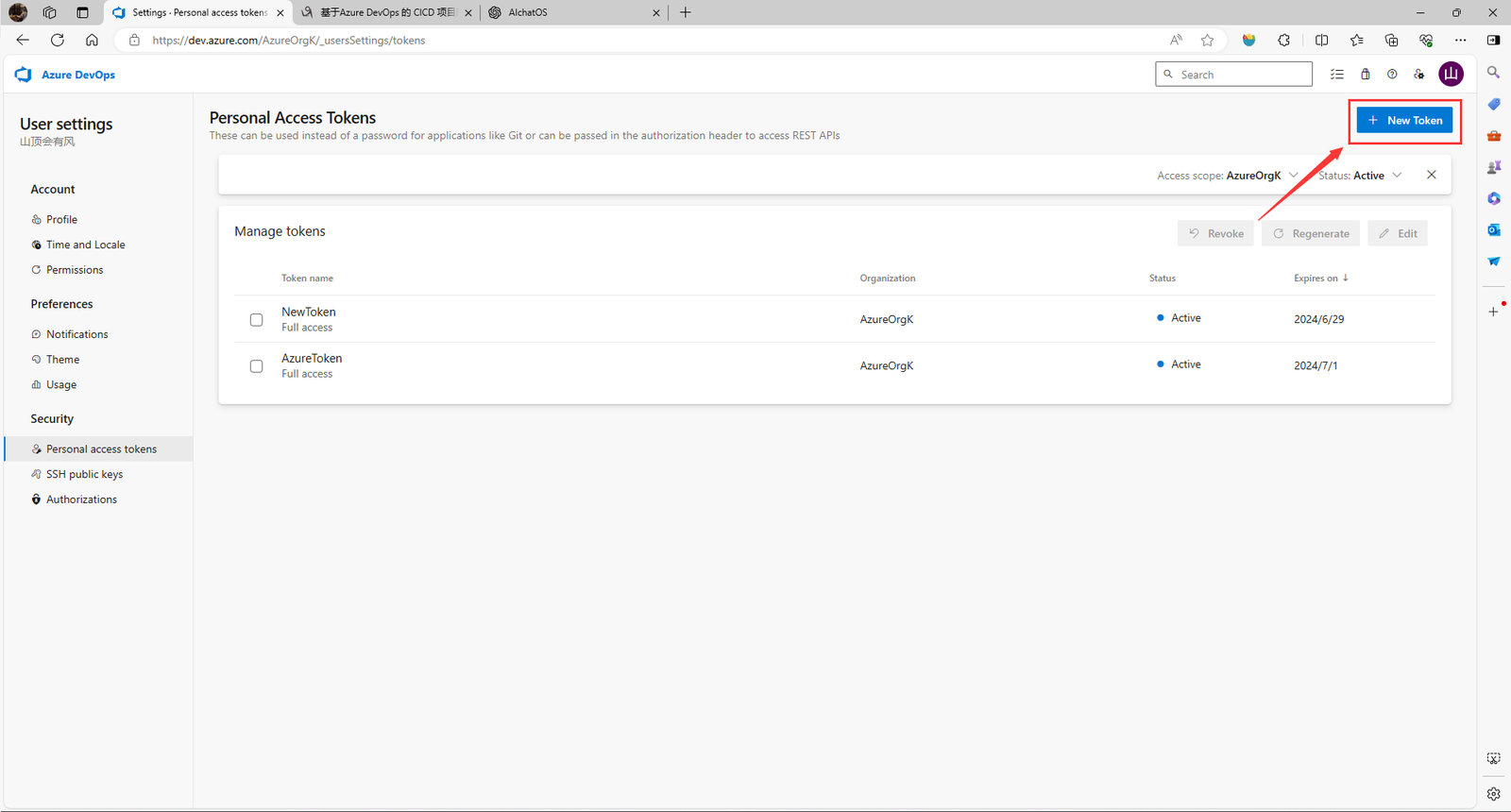Open Edge sidebar search icon
This screenshot has height=812, width=1511.
click(x=1493, y=72)
